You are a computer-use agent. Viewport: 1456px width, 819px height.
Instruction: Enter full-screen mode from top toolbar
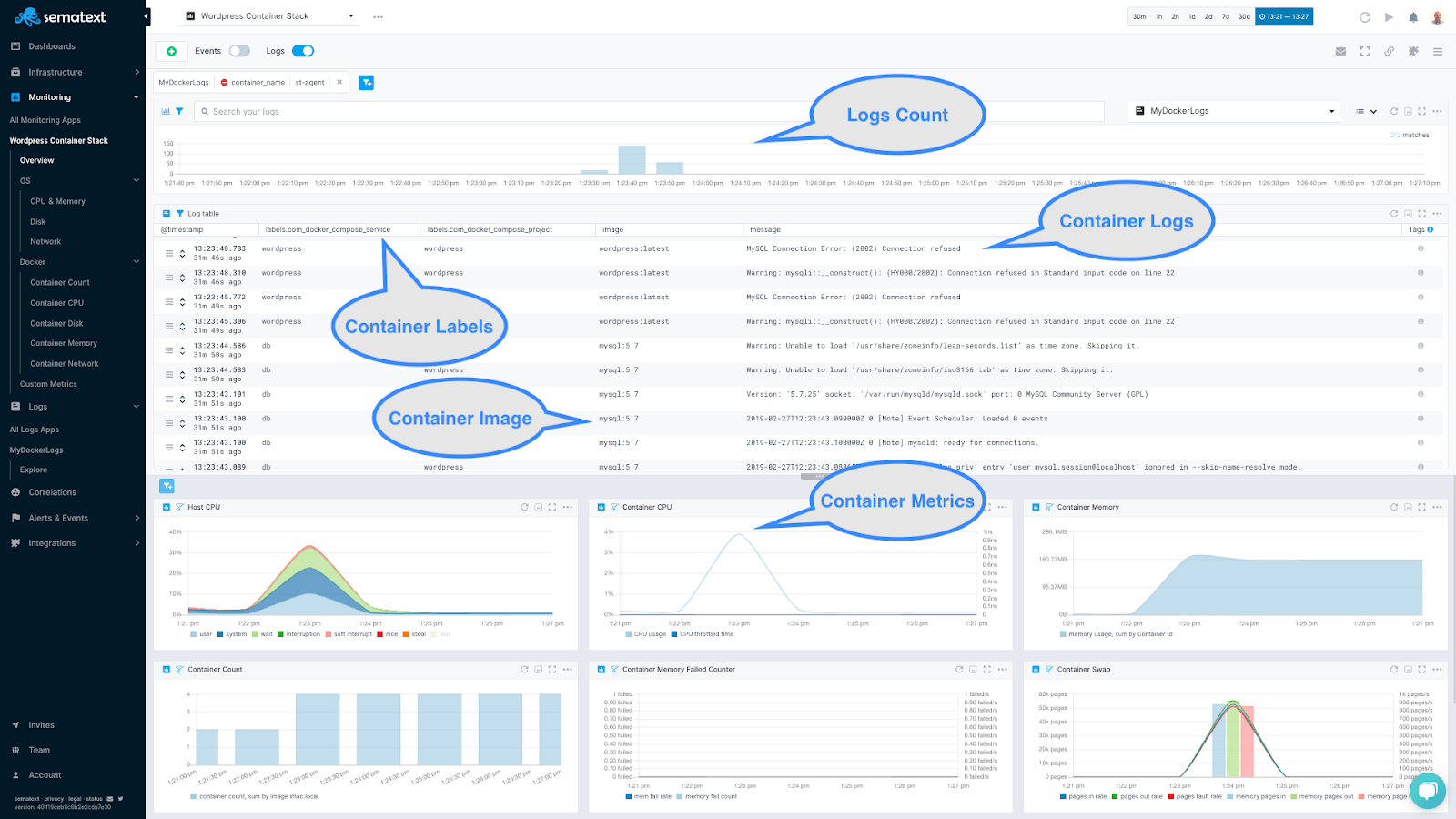coord(1365,51)
